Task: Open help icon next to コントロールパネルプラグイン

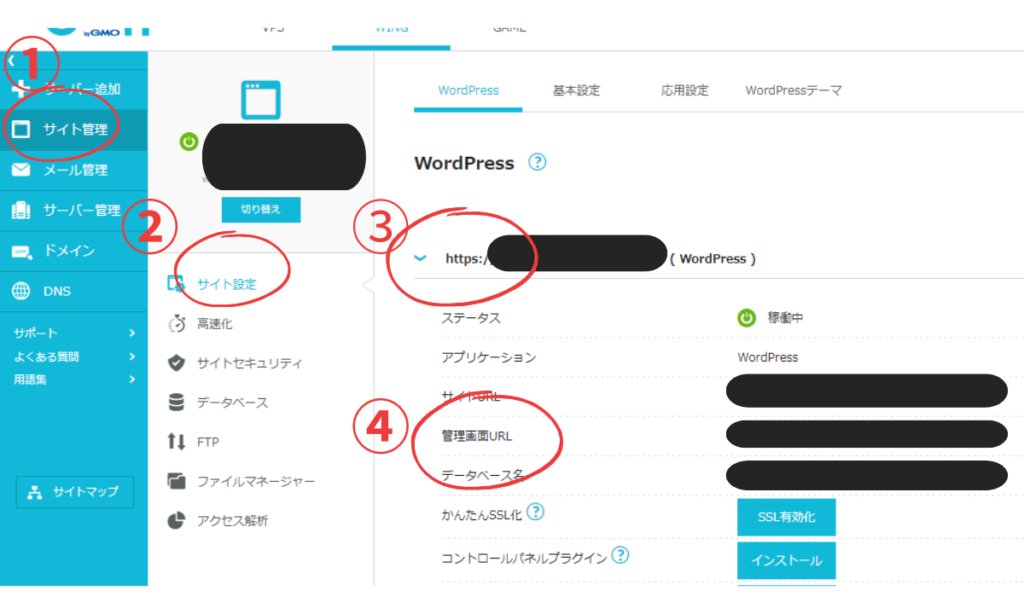Action: coord(620,555)
